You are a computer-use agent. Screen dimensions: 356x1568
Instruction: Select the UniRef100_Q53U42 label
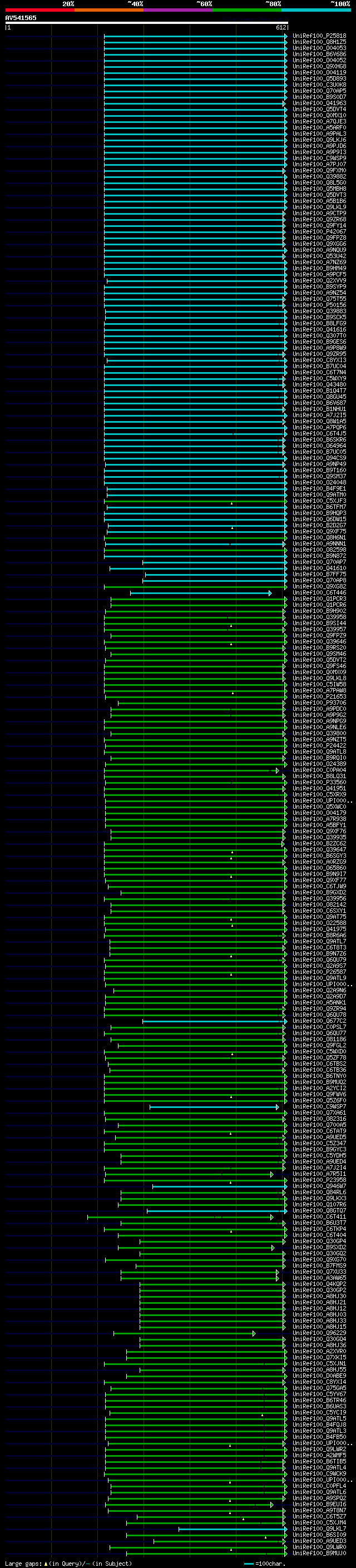tap(319, 256)
